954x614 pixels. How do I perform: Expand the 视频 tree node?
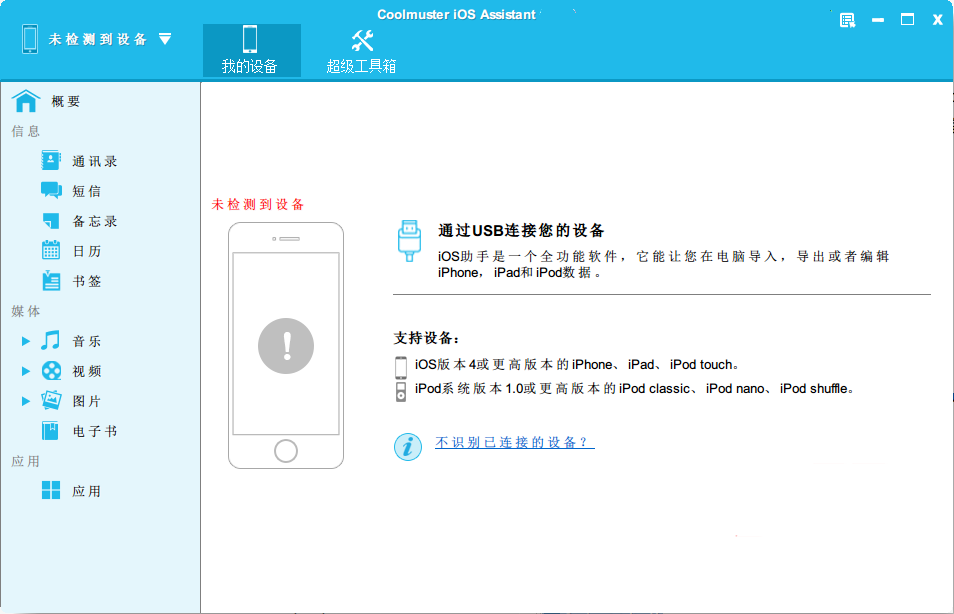tap(26, 371)
